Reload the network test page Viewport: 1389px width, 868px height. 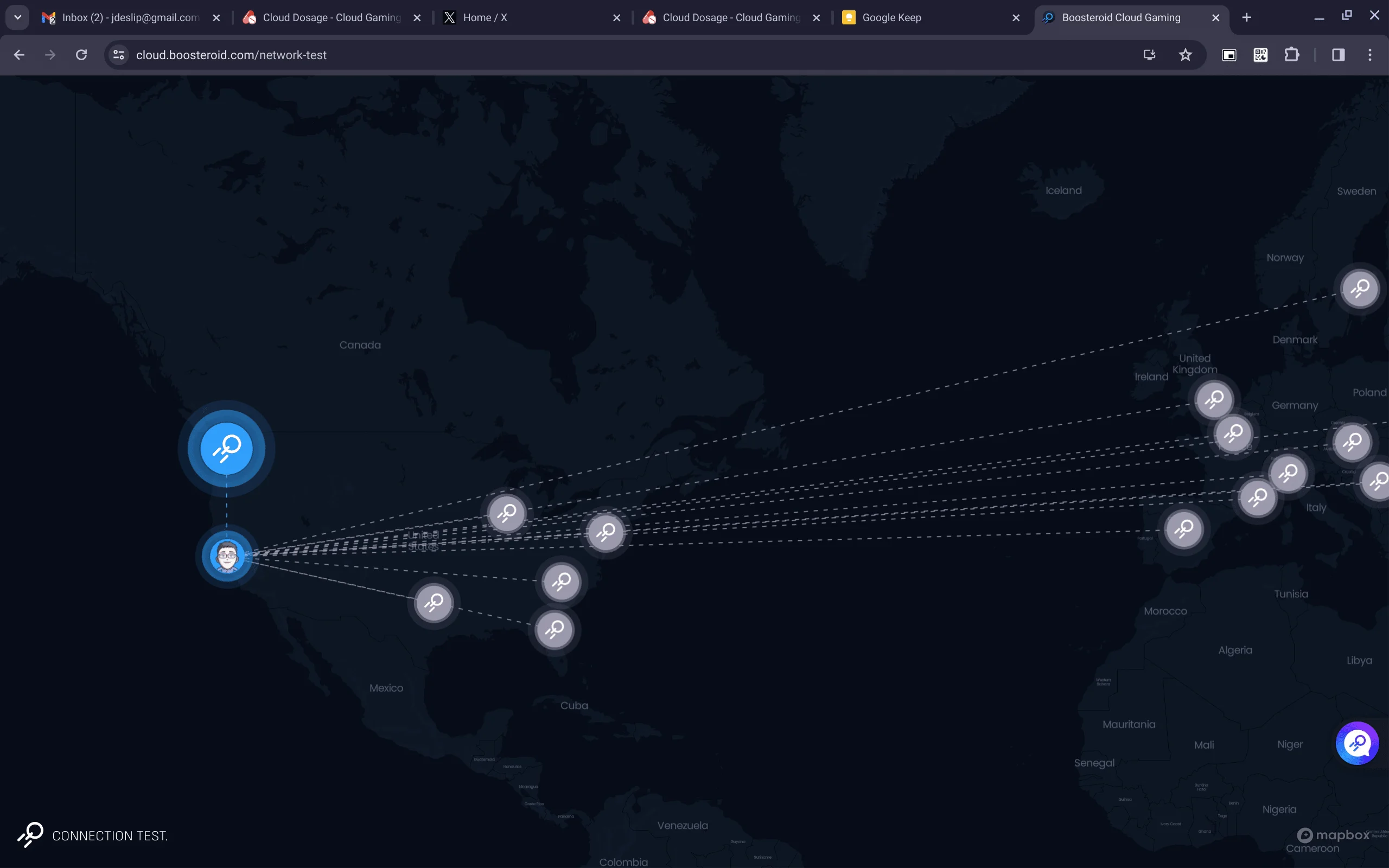[81, 55]
